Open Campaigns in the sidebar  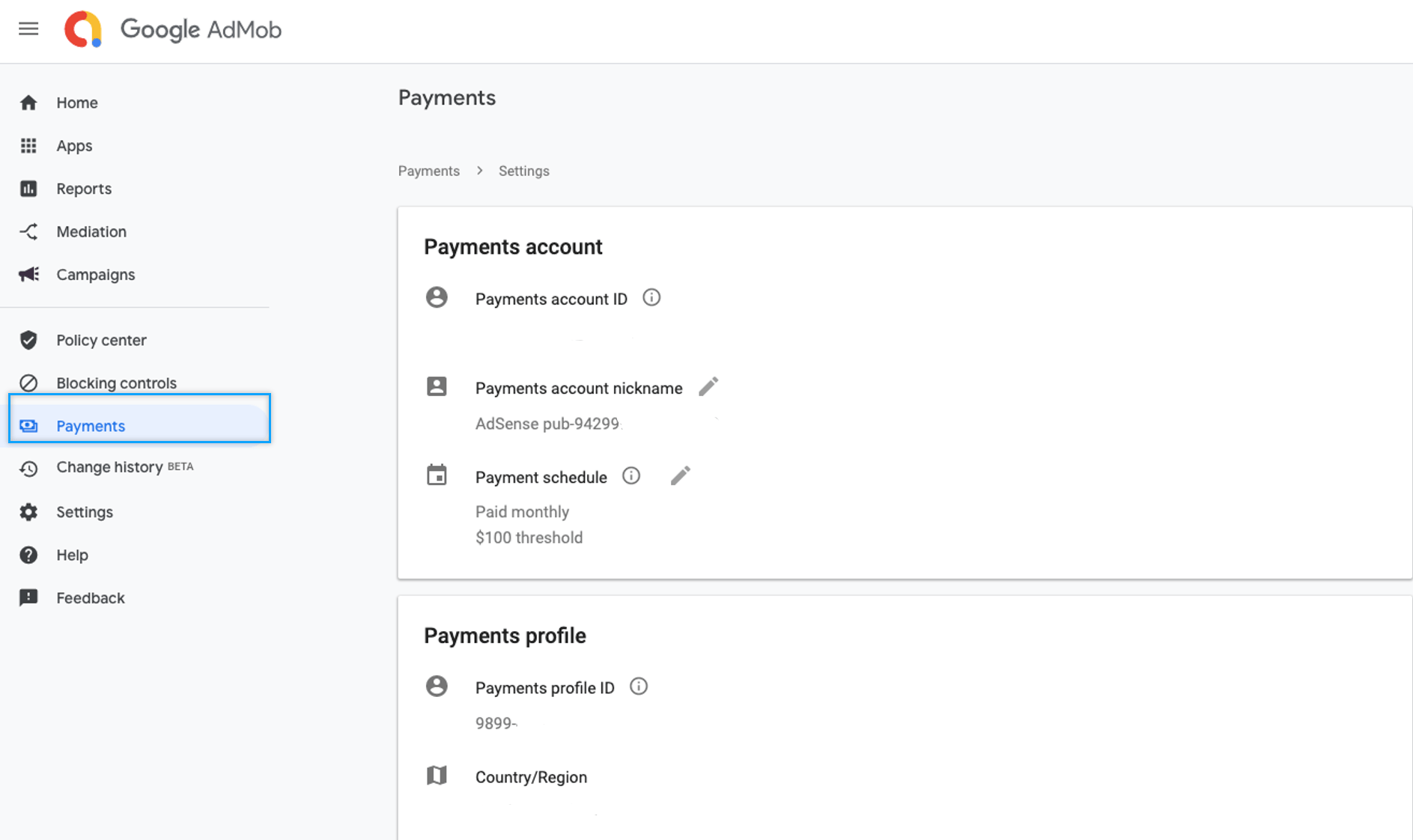point(95,275)
